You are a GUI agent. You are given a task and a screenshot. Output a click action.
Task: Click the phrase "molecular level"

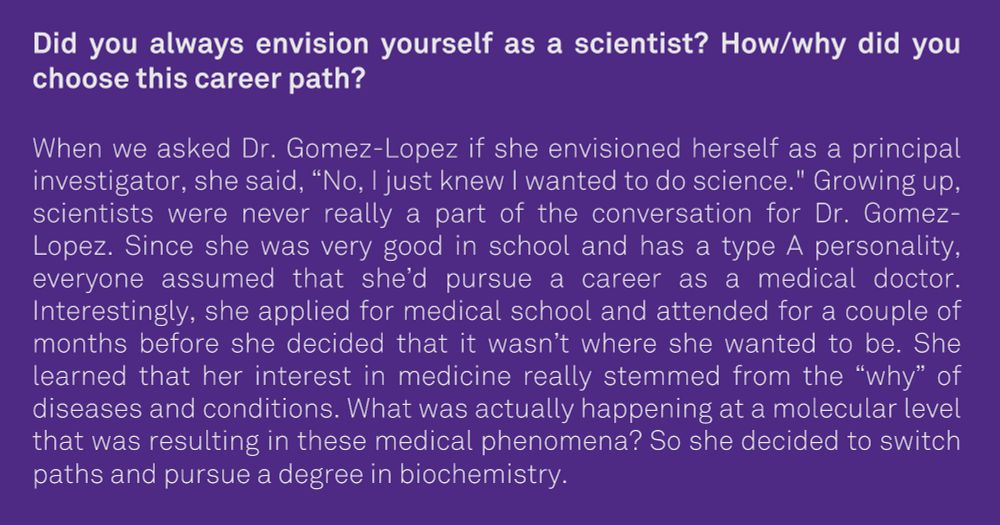pos(867,409)
